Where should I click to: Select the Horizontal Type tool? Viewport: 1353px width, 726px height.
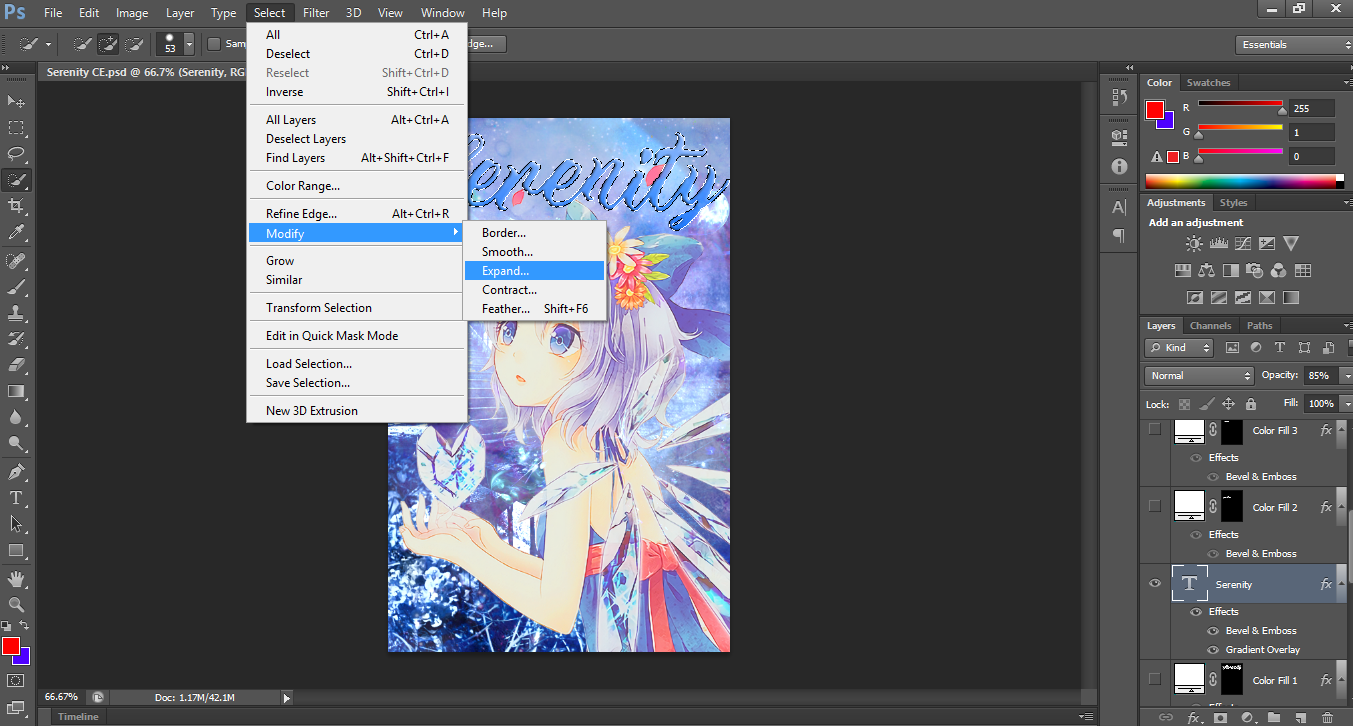click(x=17, y=498)
